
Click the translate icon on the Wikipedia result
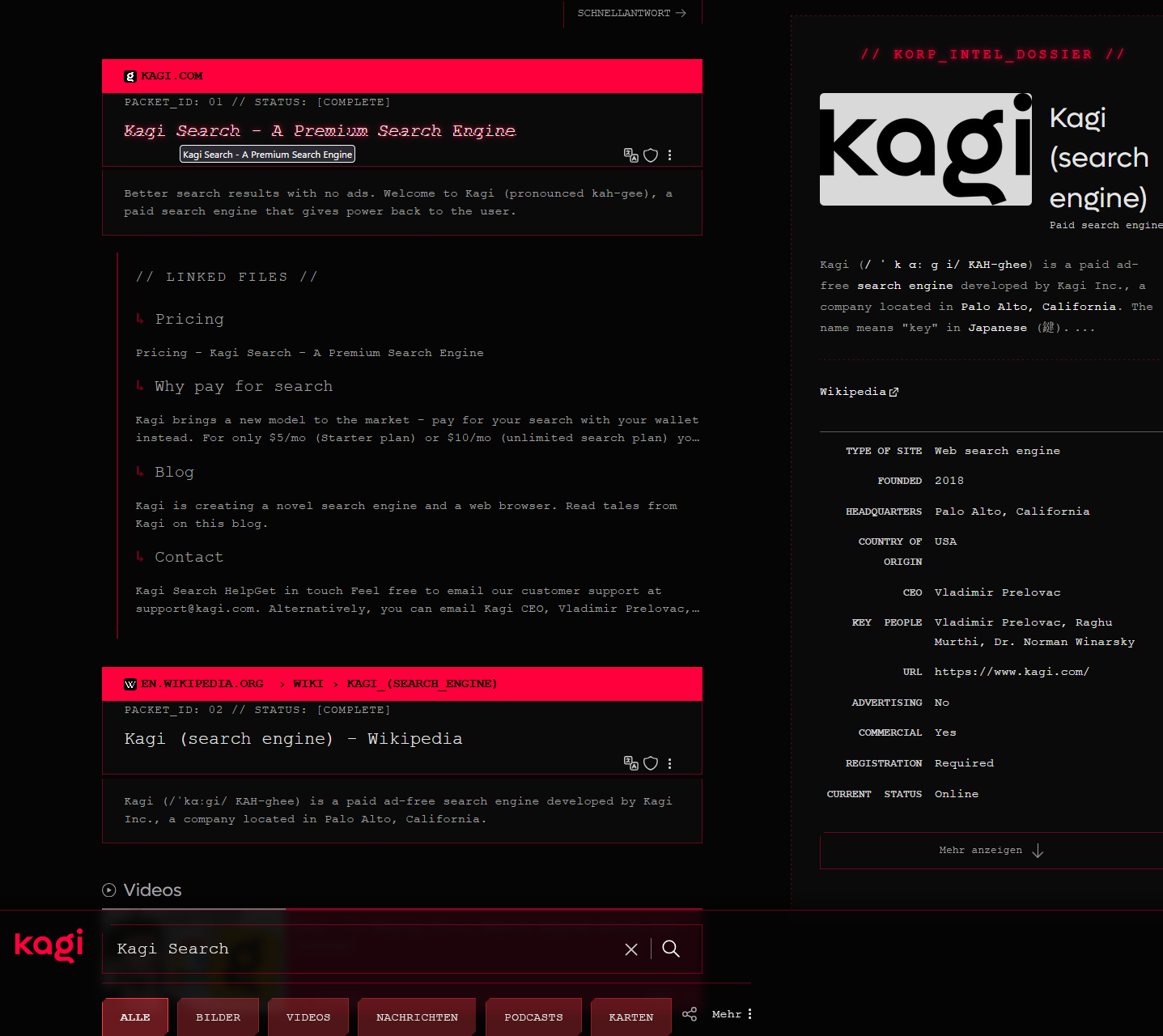631,763
